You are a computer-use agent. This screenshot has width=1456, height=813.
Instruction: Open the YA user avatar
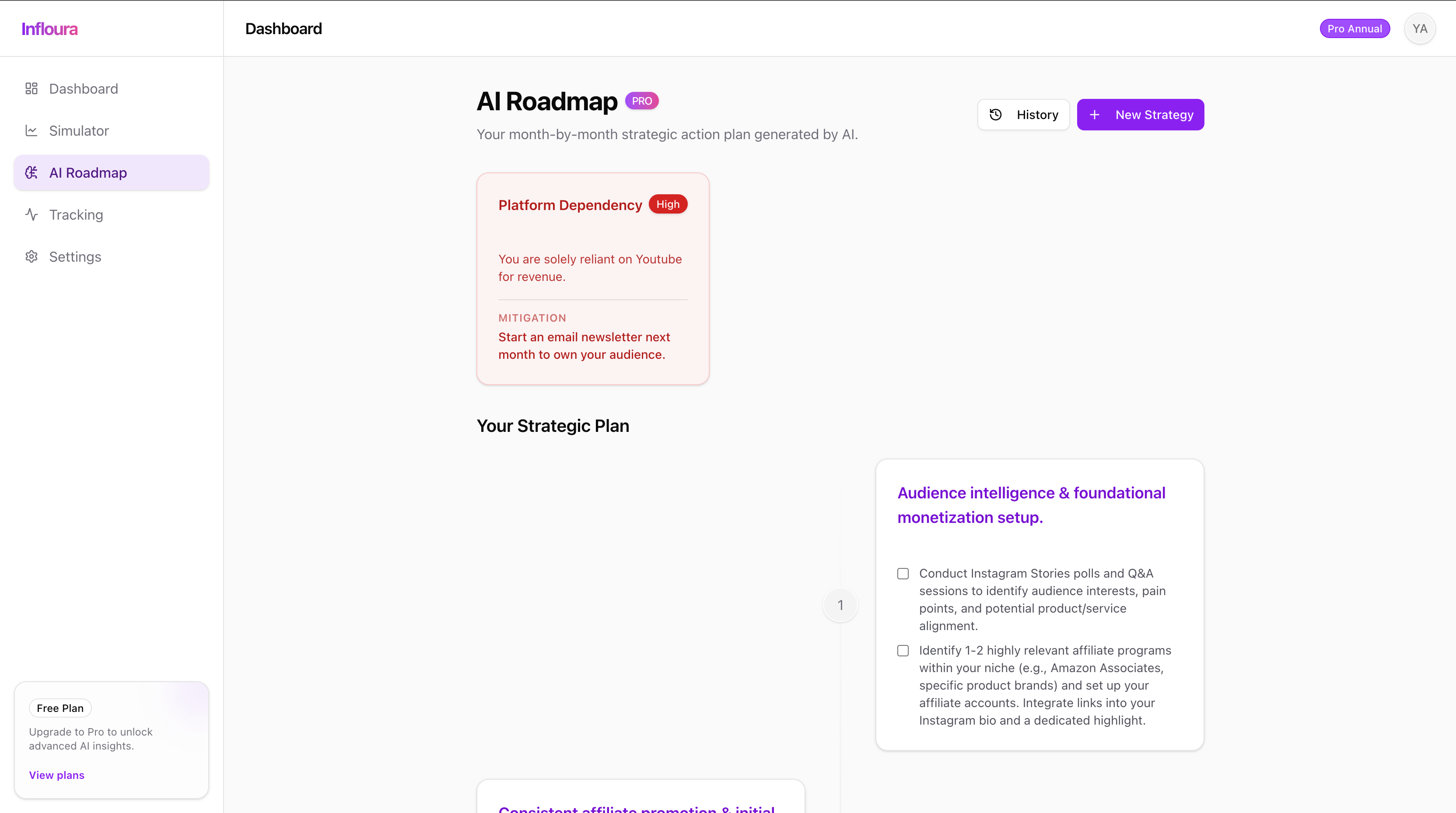coord(1420,29)
